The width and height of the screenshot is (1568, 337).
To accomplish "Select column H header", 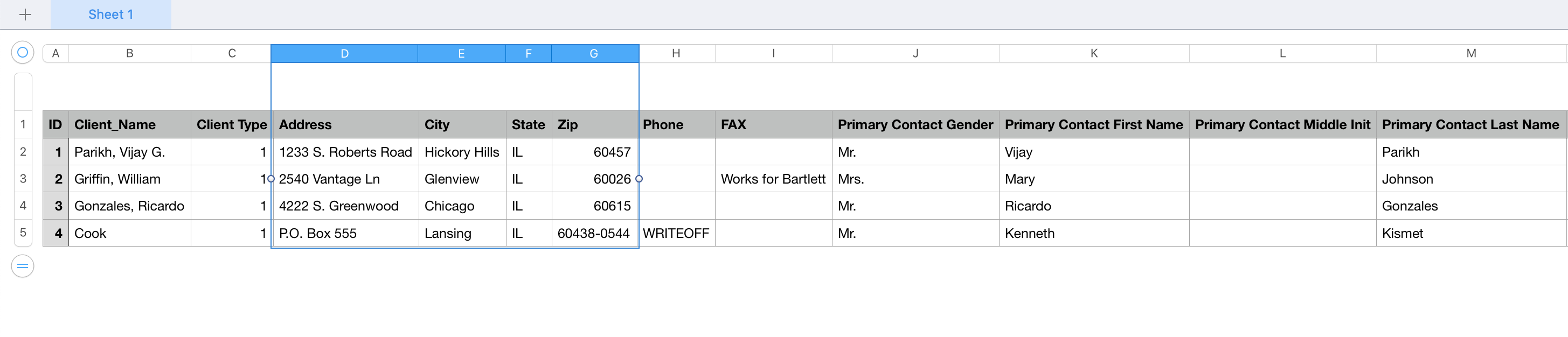I will [x=676, y=53].
